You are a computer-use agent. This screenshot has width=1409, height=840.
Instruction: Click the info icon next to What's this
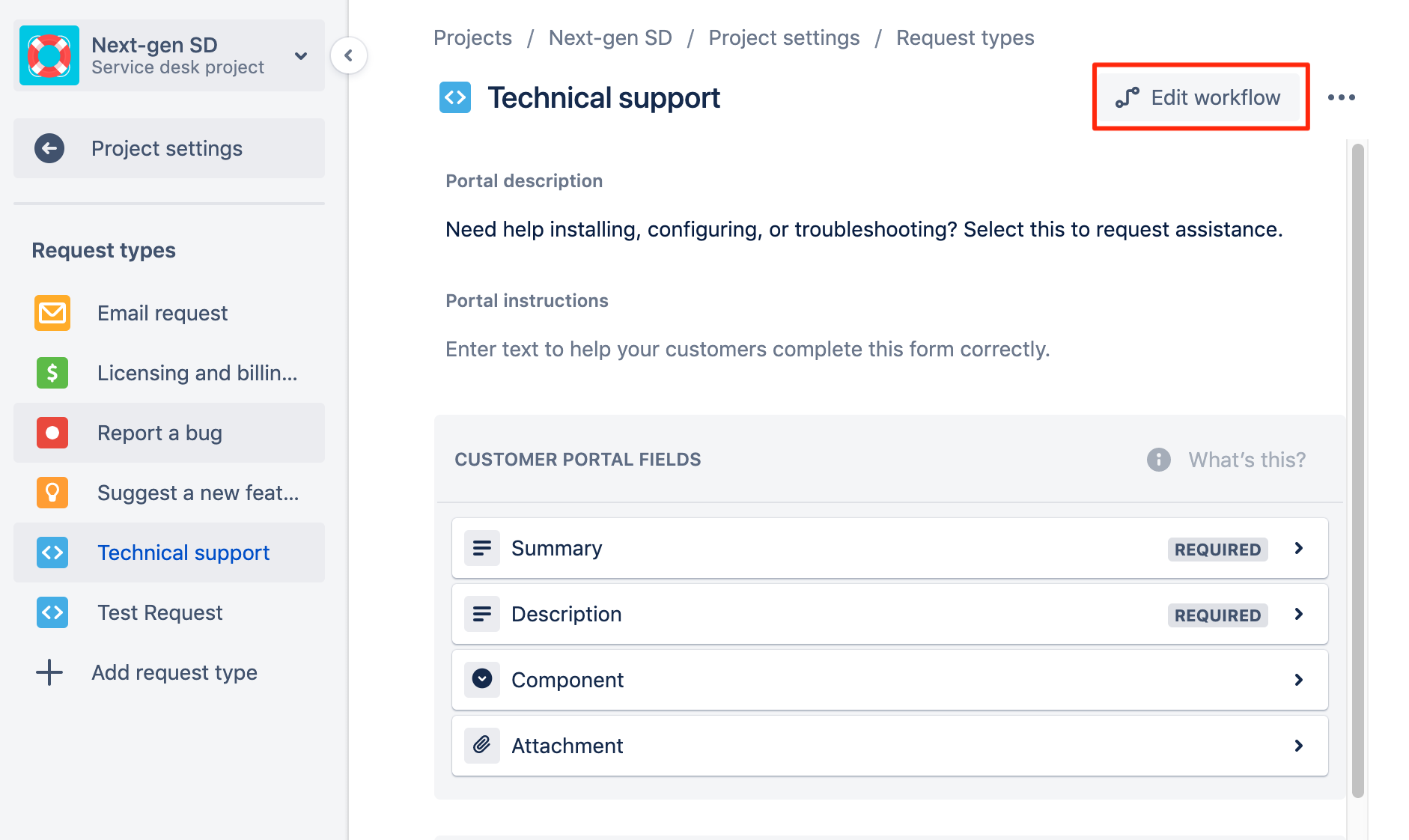click(x=1157, y=459)
